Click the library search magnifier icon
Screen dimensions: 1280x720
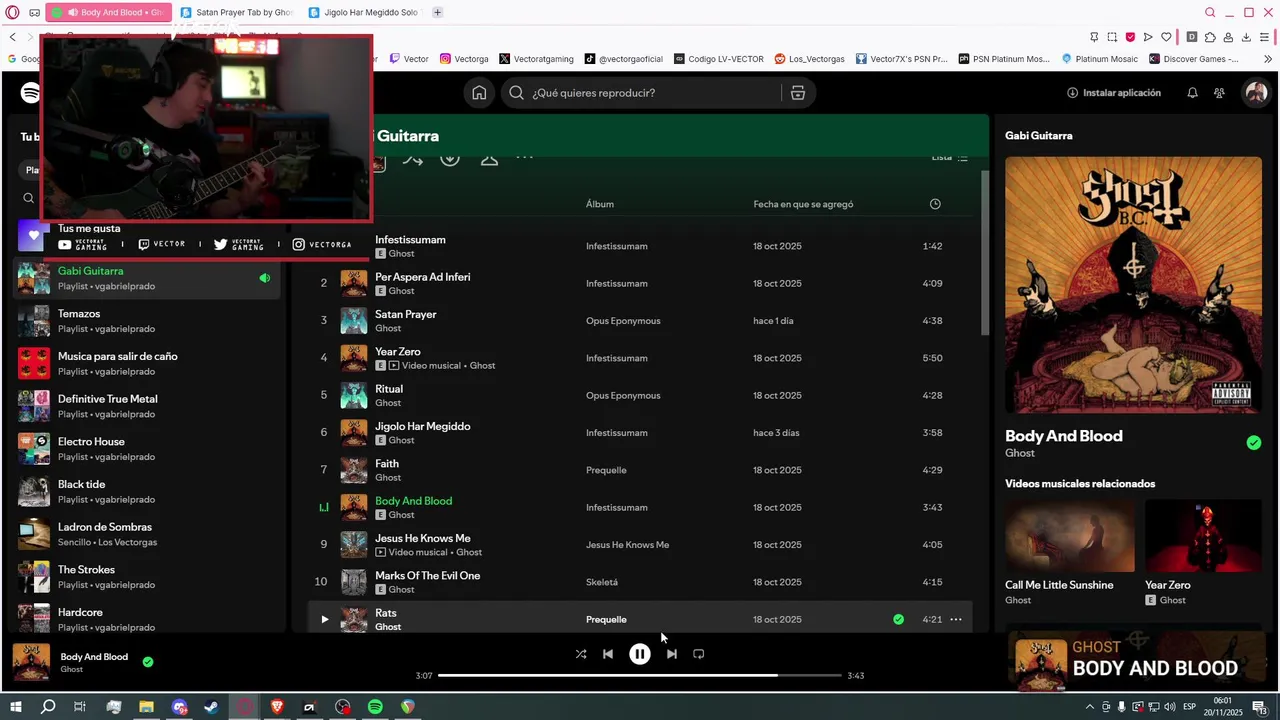28,198
